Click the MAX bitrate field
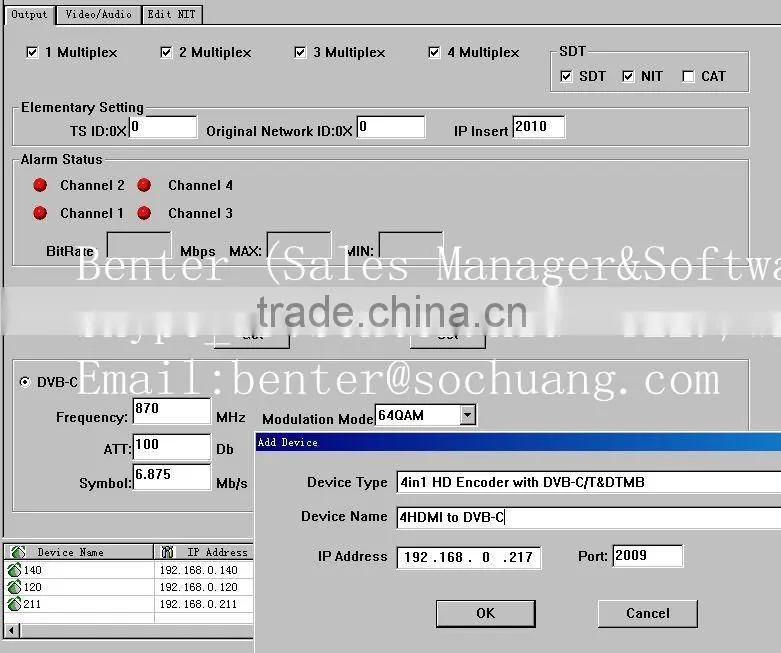 (299, 246)
